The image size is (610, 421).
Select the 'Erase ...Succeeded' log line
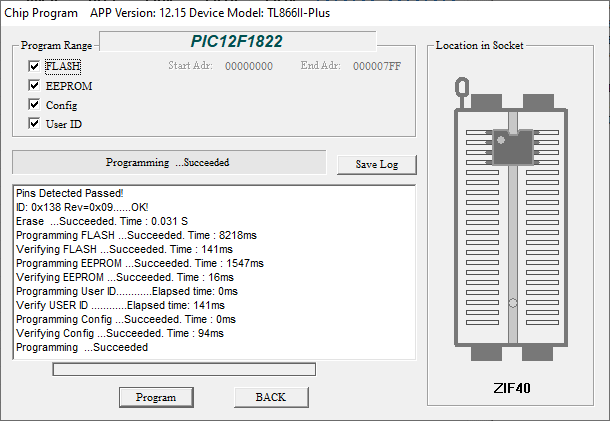[102, 221]
